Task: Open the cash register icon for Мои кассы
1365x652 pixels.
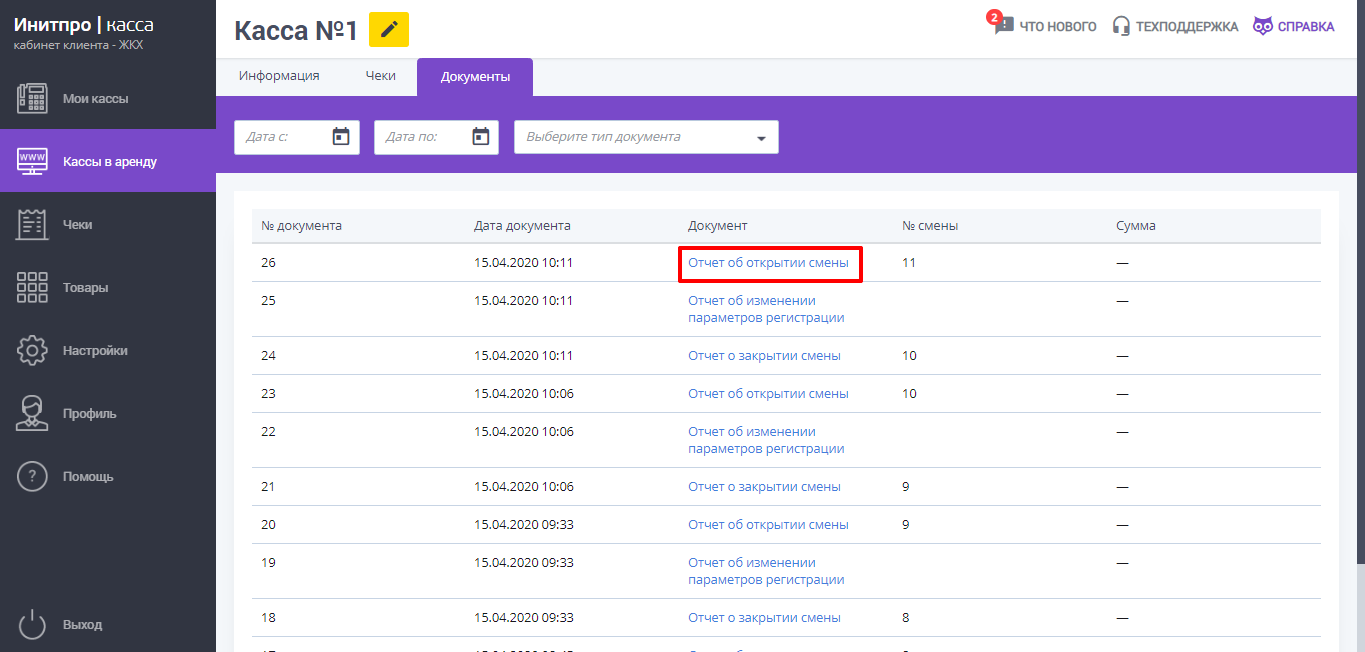Action: coord(33,99)
